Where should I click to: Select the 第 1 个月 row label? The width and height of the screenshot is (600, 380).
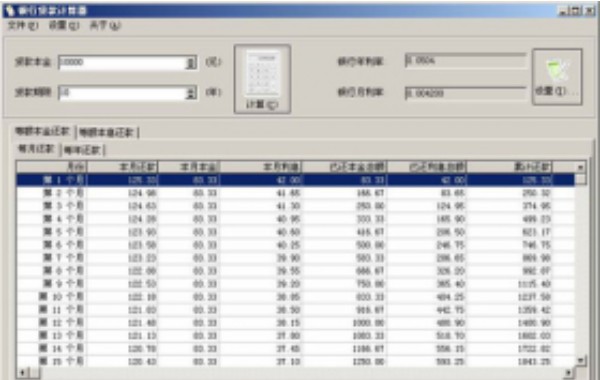[64, 180]
